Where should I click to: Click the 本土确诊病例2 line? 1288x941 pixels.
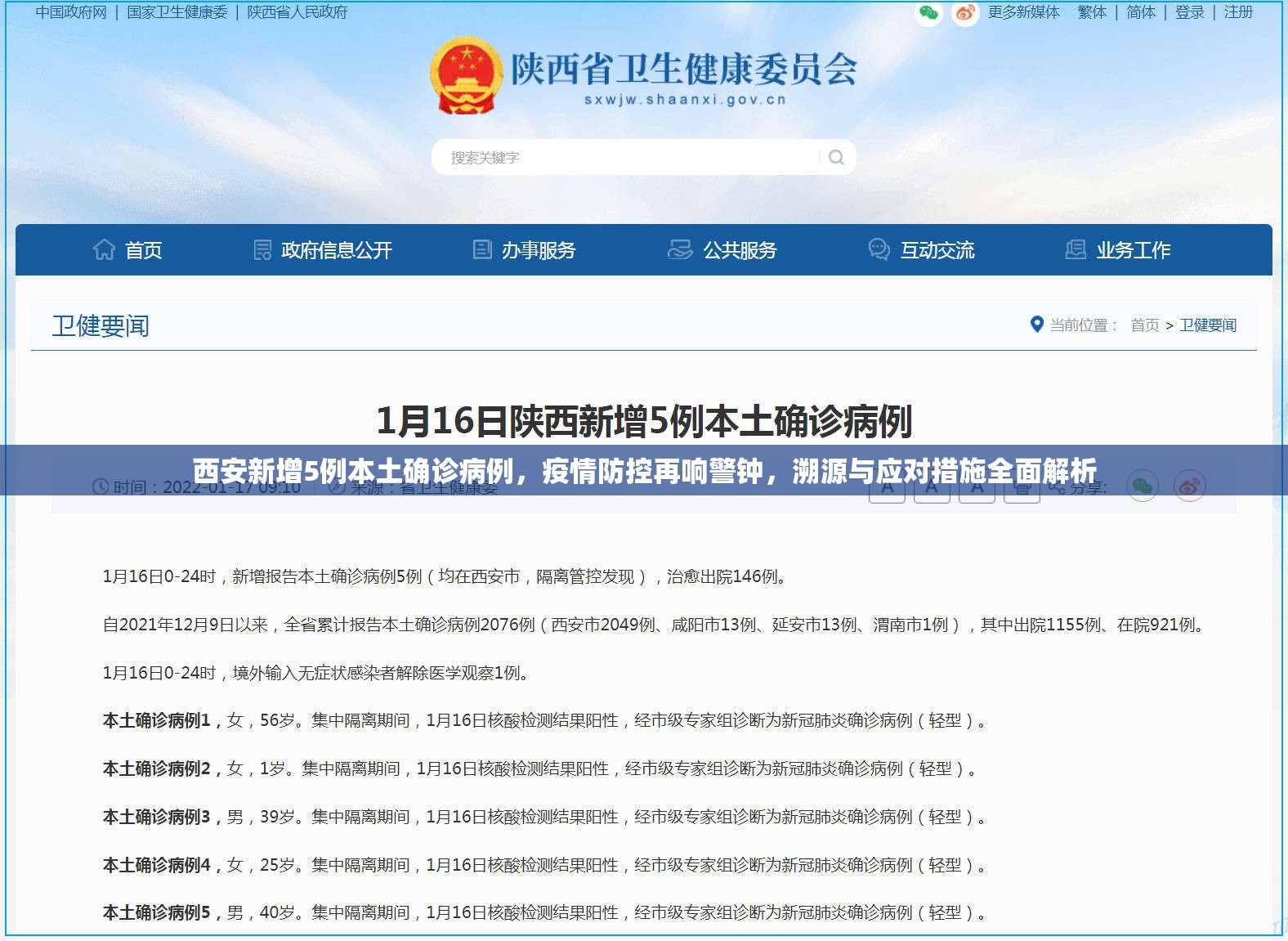tap(541, 768)
